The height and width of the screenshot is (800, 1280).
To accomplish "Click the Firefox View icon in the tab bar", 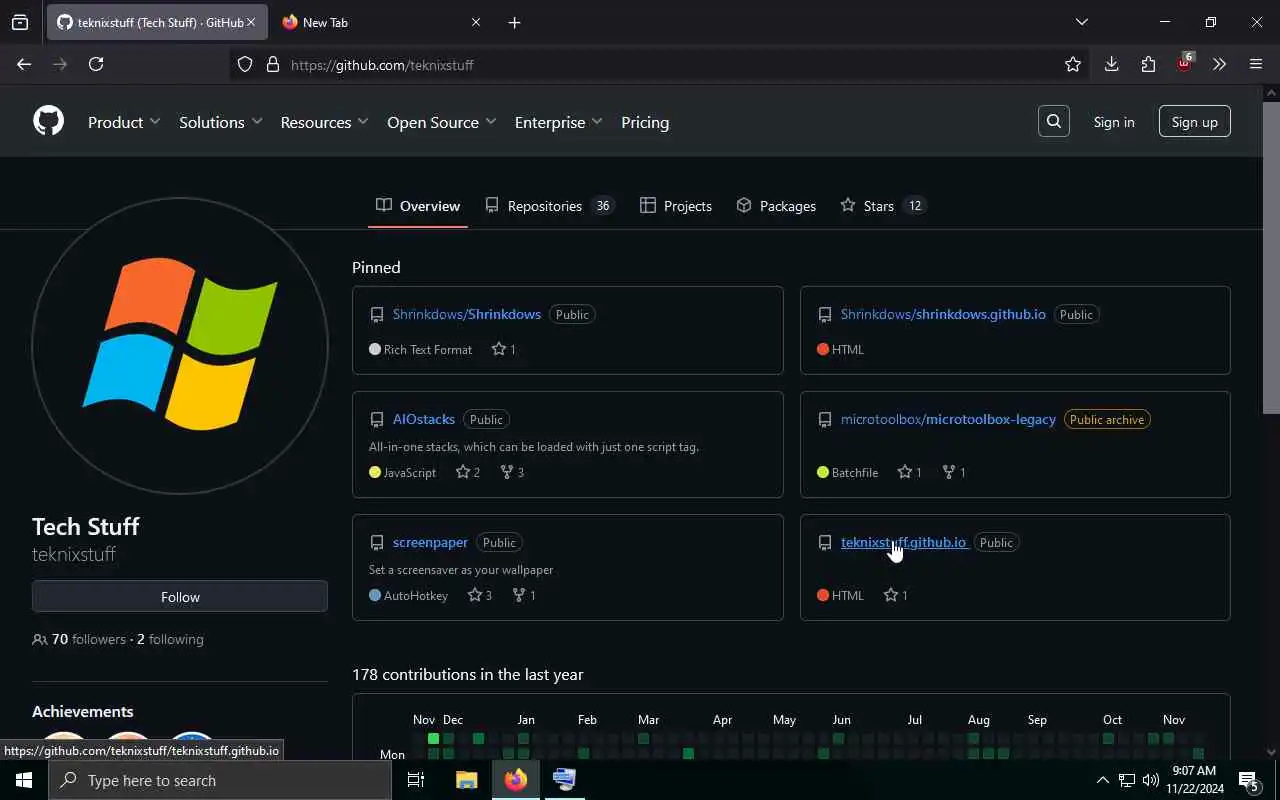I will pyautogui.click(x=20, y=22).
